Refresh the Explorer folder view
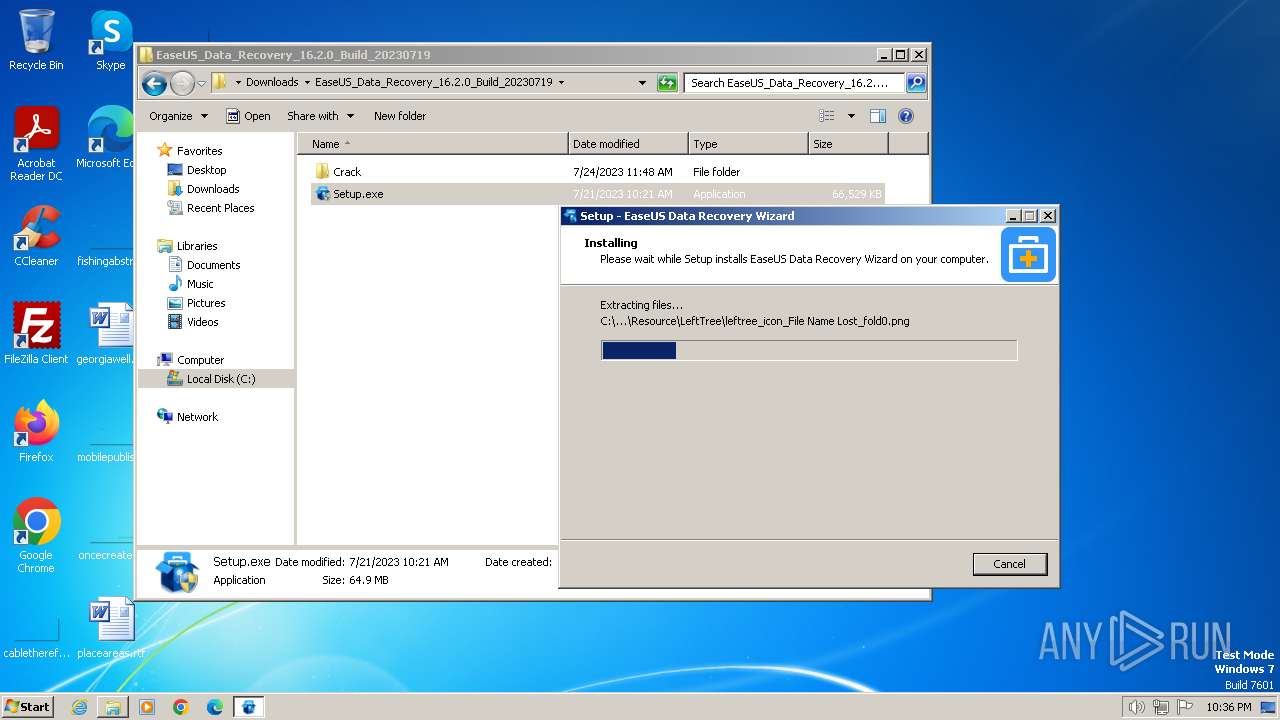 pyautogui.click(x=667, y=83)
